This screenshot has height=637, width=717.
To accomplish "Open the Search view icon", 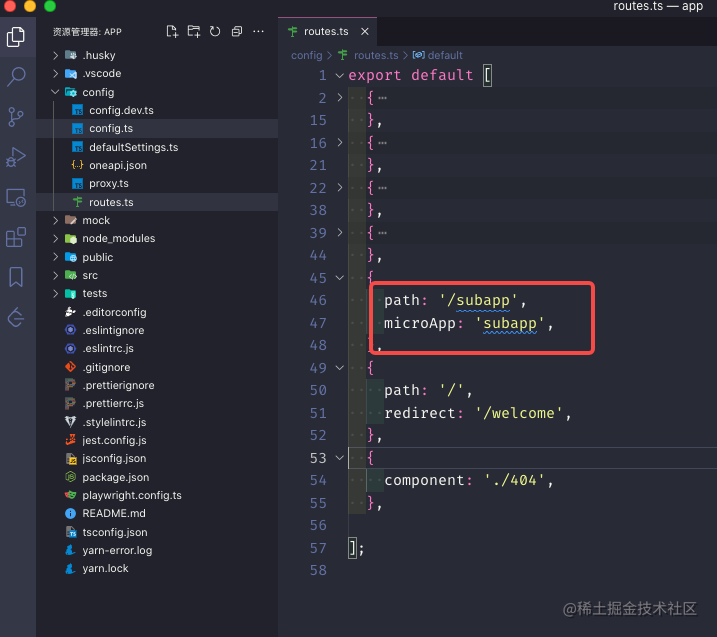I will coord(16,76).
